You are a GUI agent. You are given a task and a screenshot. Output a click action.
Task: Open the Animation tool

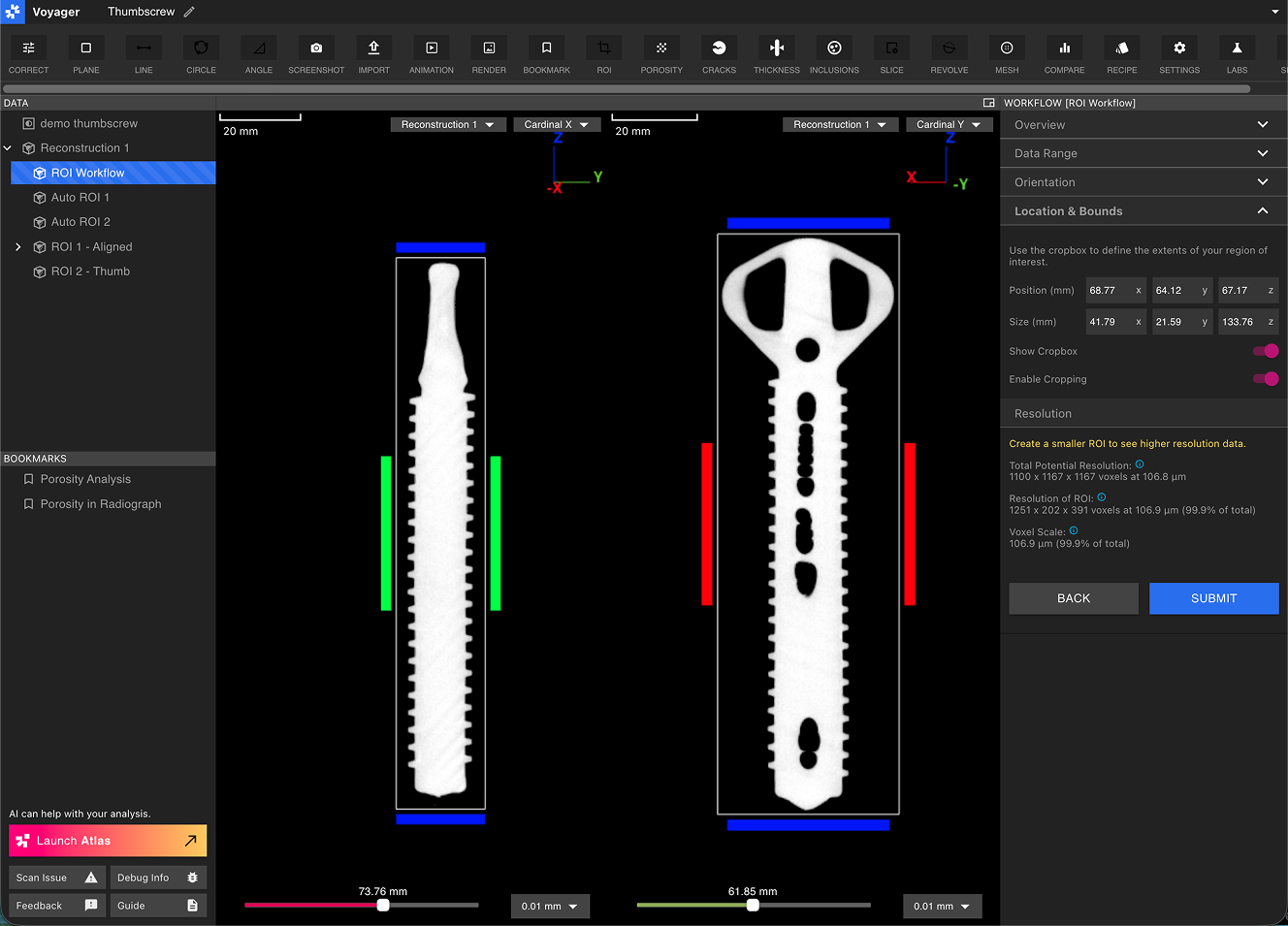pyautogui.click(x=432, y=55)
